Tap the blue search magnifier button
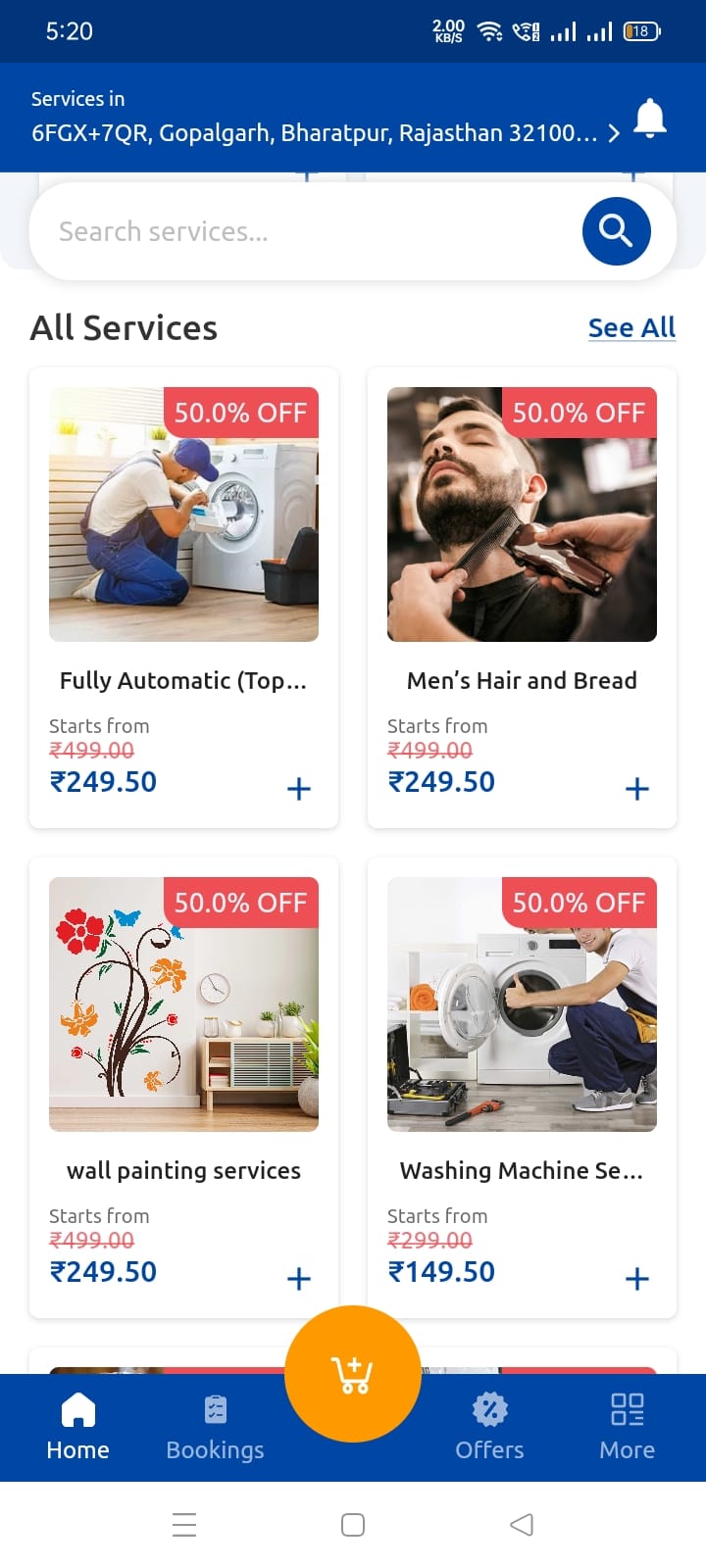The height and width of the screenshot is (1568, 706). coord(616,231)
